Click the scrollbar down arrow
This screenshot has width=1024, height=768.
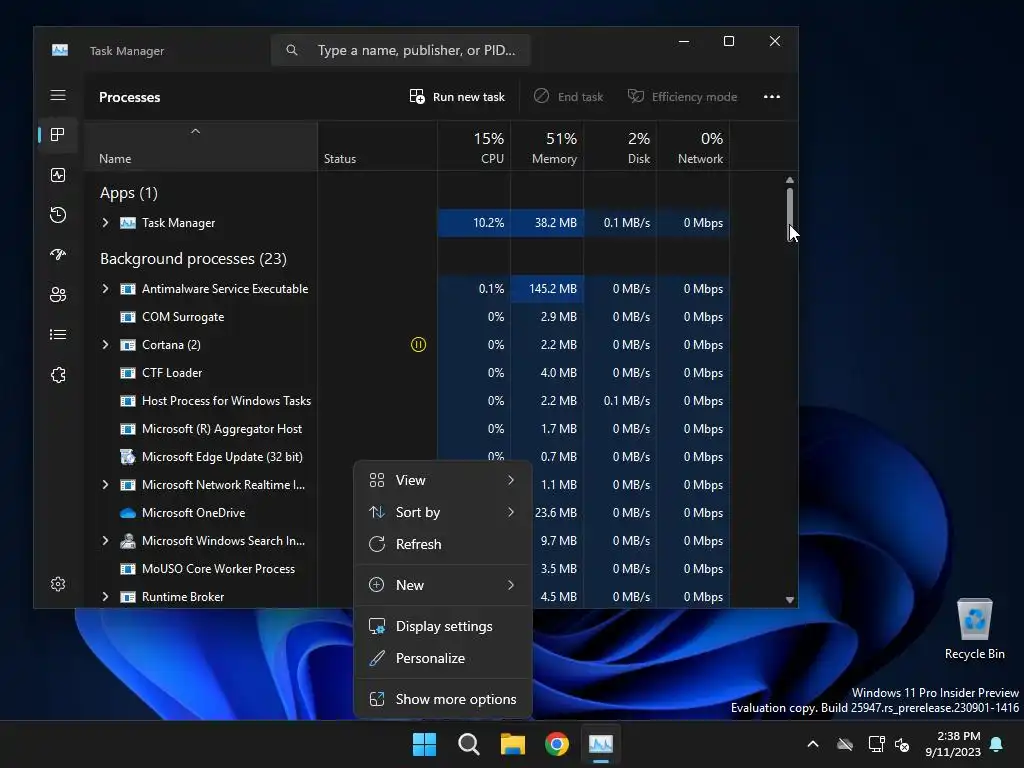coord(790,600)
